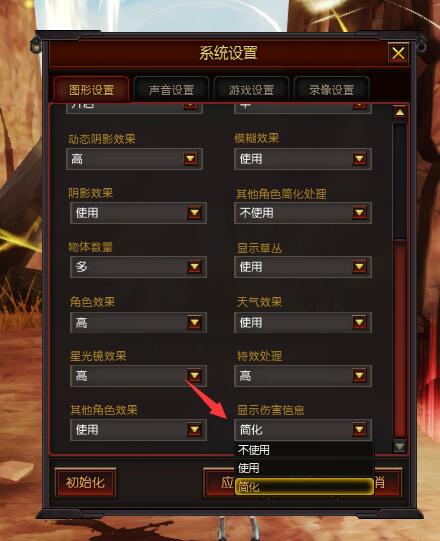The height and width of the screenshot is (541, 440).
Task: Expand 其他角色简化处理 dropdown arrow
Action: pyautogui.click(x=359, y=213)
